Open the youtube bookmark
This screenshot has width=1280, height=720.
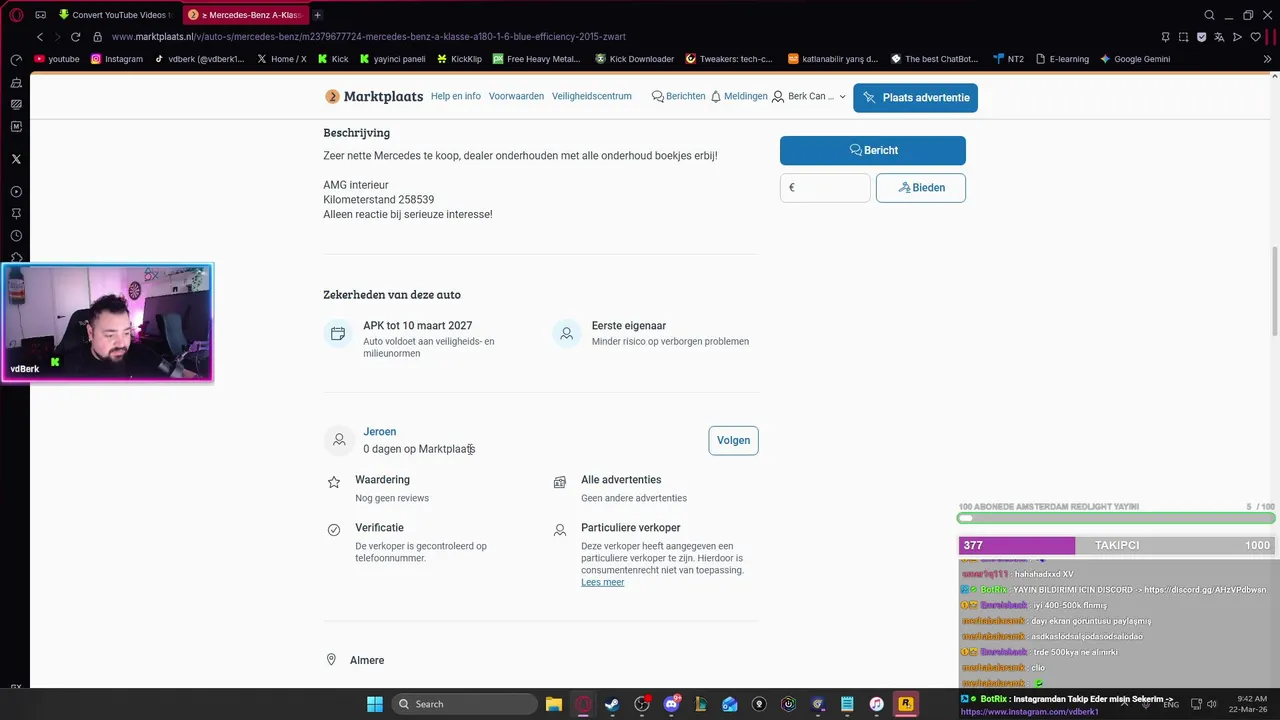(57, 59)
